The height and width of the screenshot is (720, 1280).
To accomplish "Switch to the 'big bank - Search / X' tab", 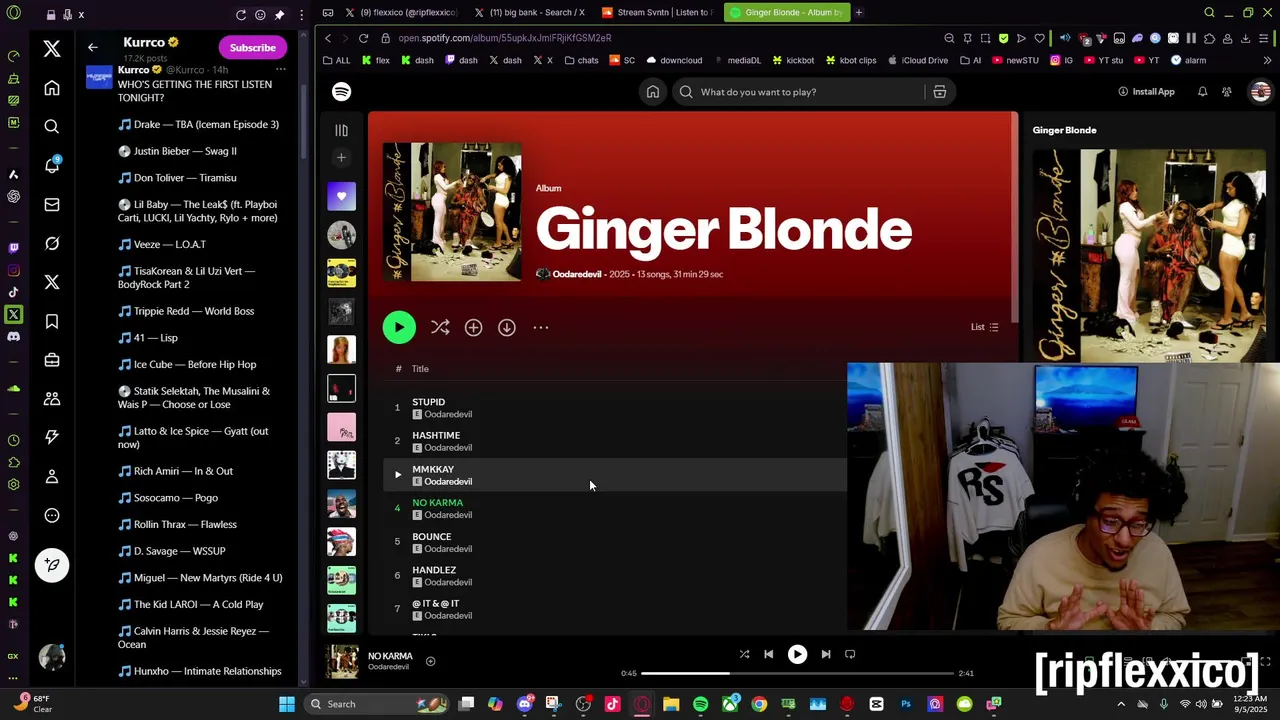I will click(531, 13).
